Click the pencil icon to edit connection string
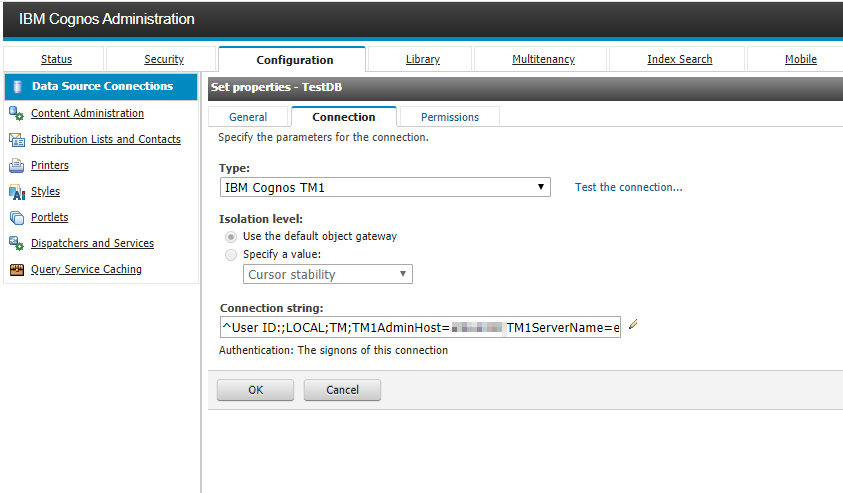Image resolution: width=843 pixels, height=493 pixels. pos(633,324)
